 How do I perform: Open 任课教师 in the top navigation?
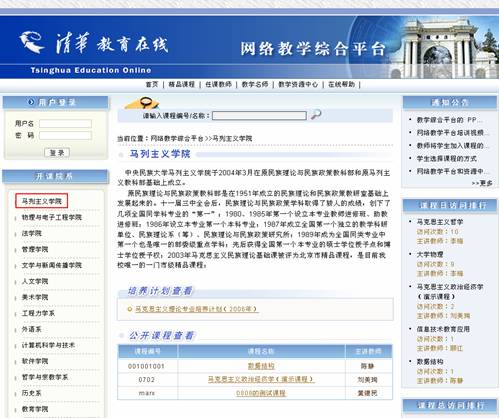click(218, 85)
